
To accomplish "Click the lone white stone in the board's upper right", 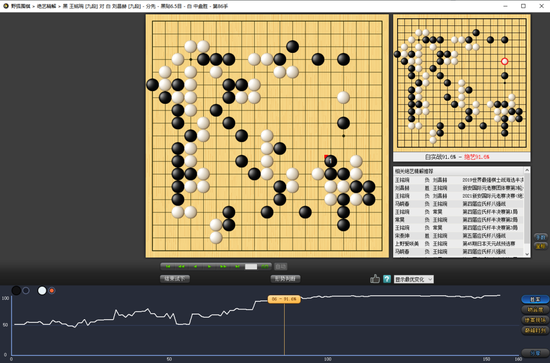I will click(x=343, y=98).
